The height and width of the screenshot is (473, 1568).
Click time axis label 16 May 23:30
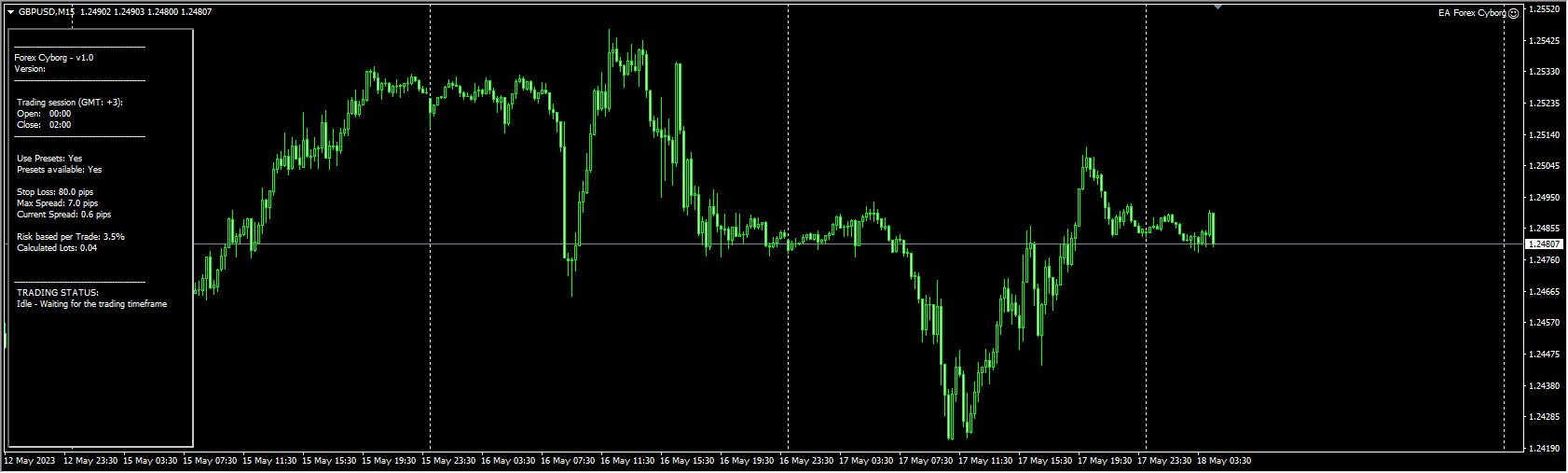click(x=806, y=461)
